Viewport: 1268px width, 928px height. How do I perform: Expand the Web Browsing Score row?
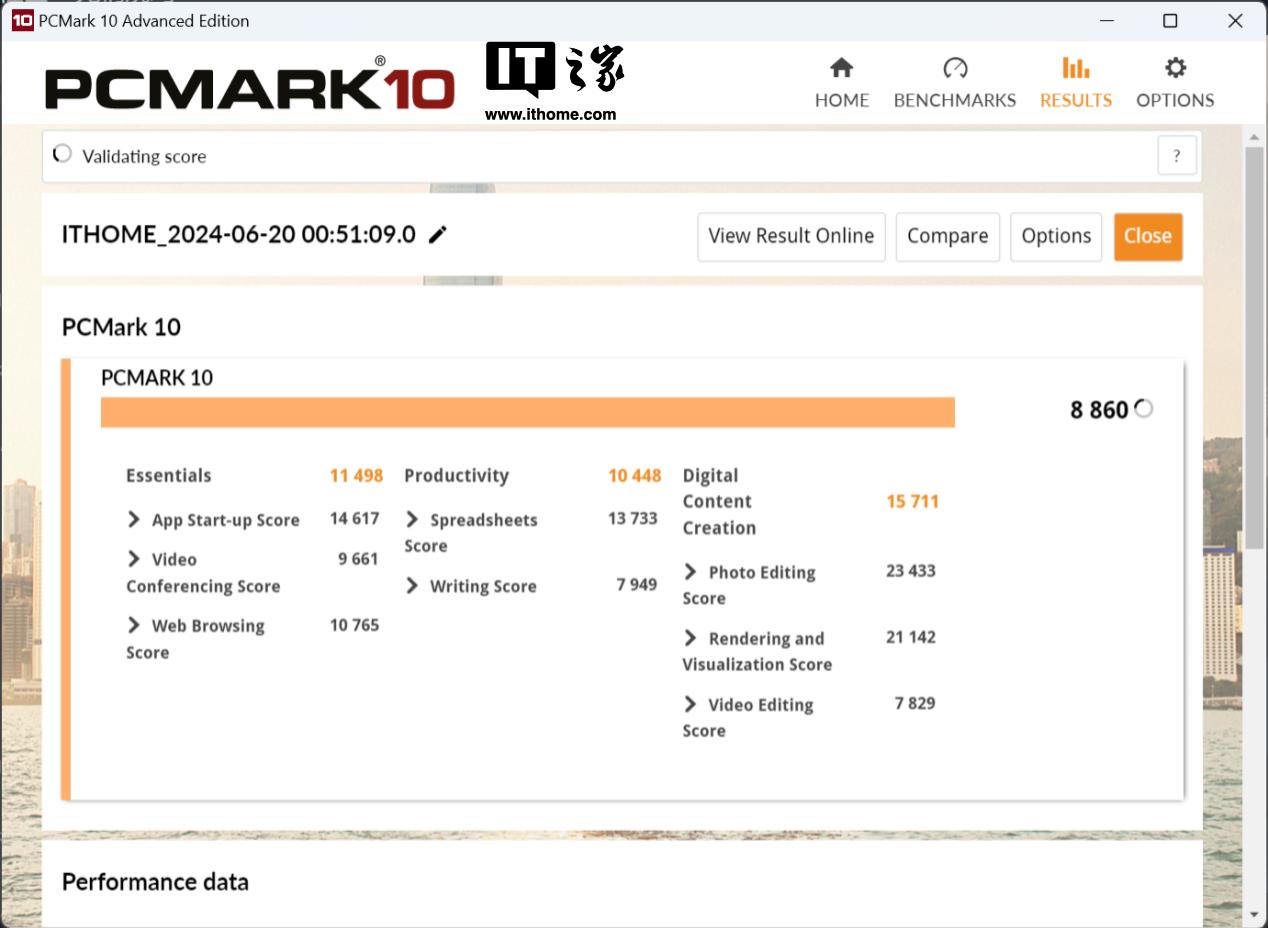(134, 625)
